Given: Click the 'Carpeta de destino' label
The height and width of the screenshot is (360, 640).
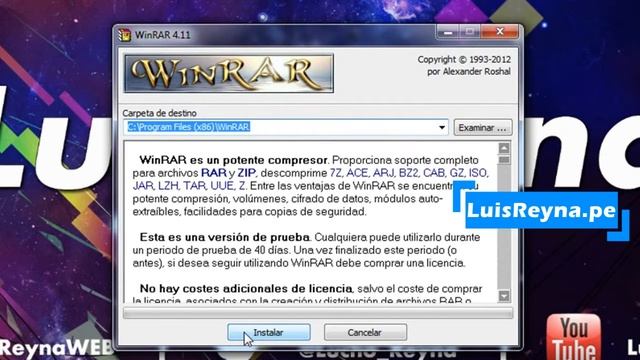Looking at the screenshot, I should (160, 113).
